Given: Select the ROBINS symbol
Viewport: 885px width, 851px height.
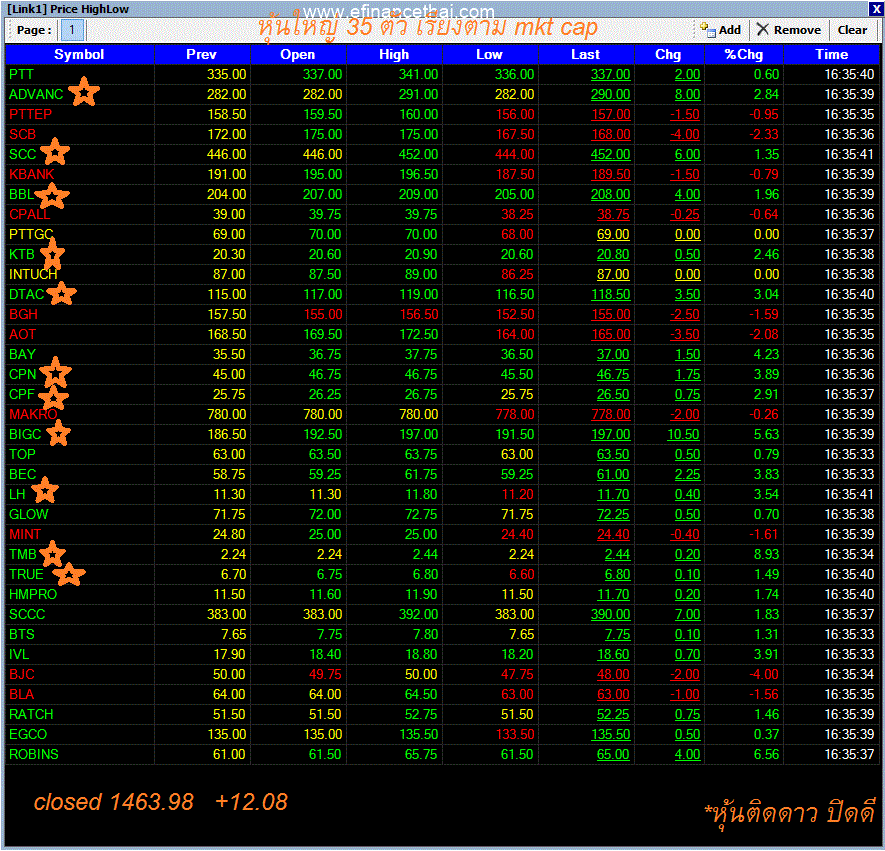Looking at the screenshot, I should [34, 756].
